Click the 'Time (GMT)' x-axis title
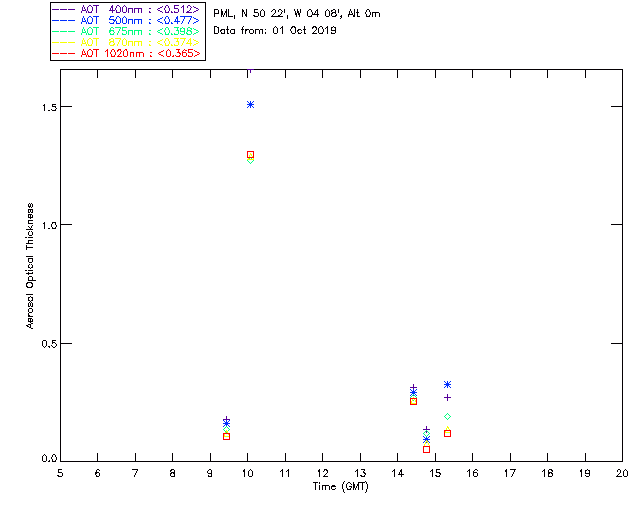The image size is (640, 512). (x=340, y=487)
